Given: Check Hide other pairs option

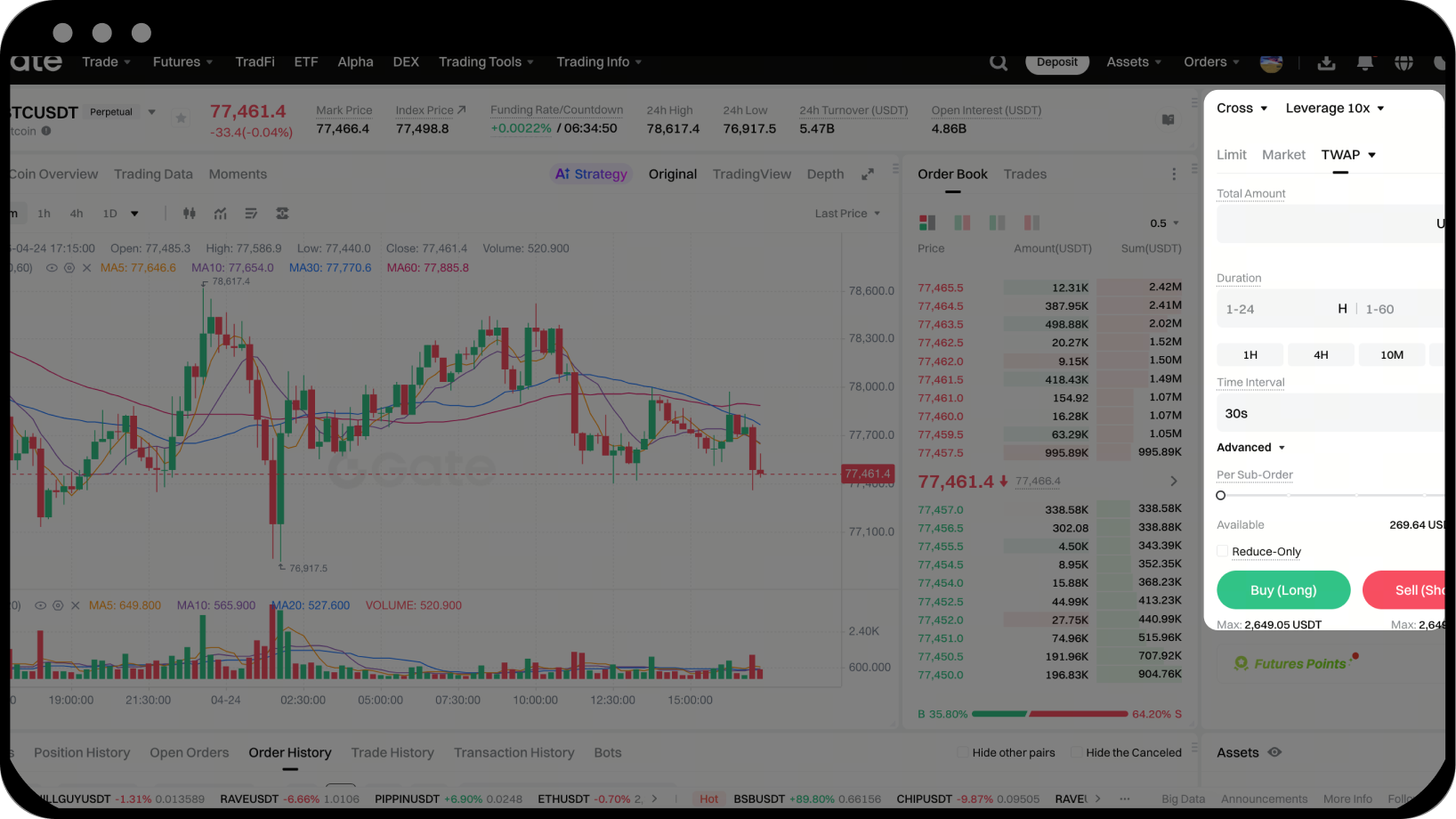Looking at the screenshot, I should pyautogui.click(x=962, y=752).
